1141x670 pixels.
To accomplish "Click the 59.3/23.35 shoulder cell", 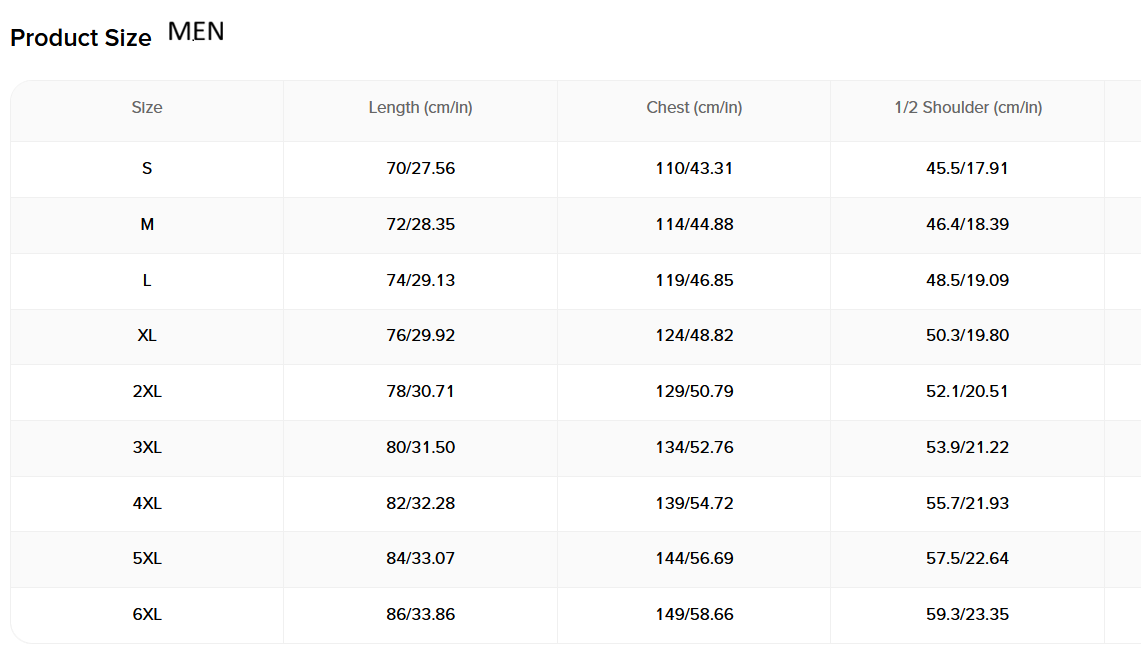I will coord(968,615).
